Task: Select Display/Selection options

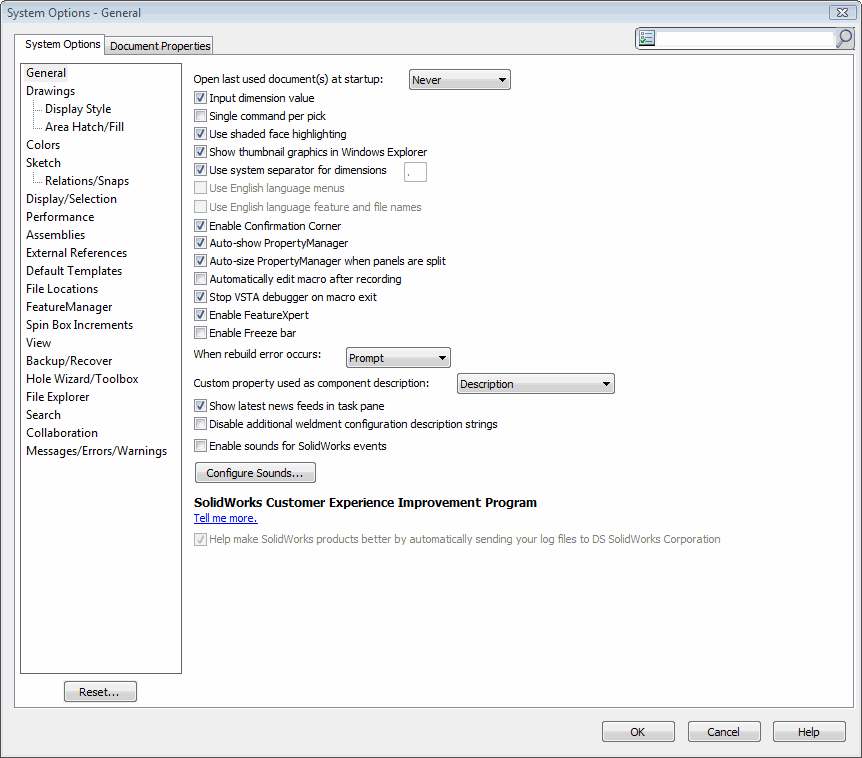Action: pyautogui.click(x=71, y=199)
